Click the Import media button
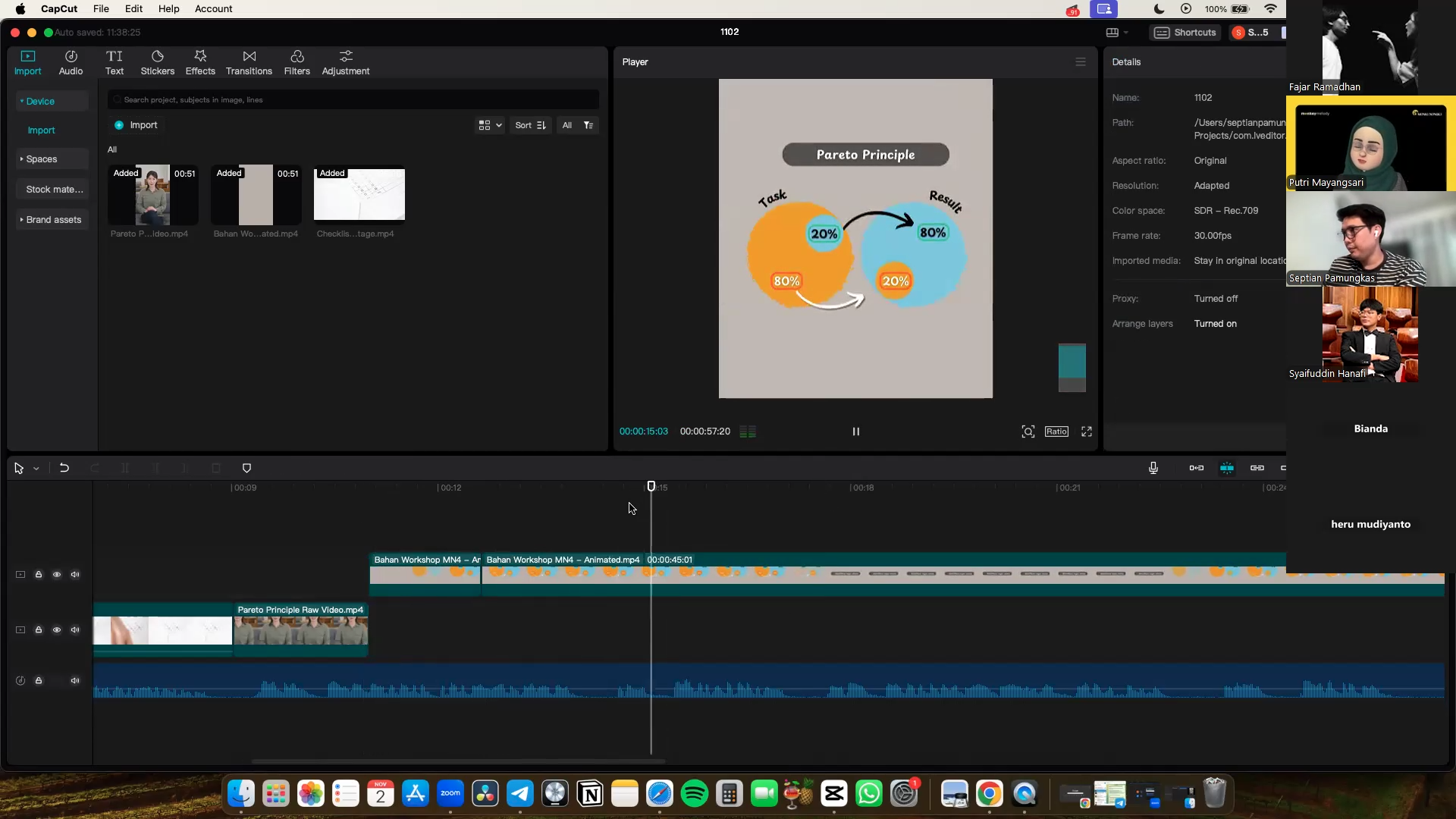This screenshot has height=819, width=1456. (136, 125)
